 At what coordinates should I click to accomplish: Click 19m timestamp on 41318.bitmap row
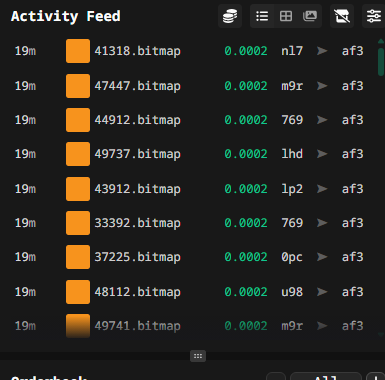25,51
